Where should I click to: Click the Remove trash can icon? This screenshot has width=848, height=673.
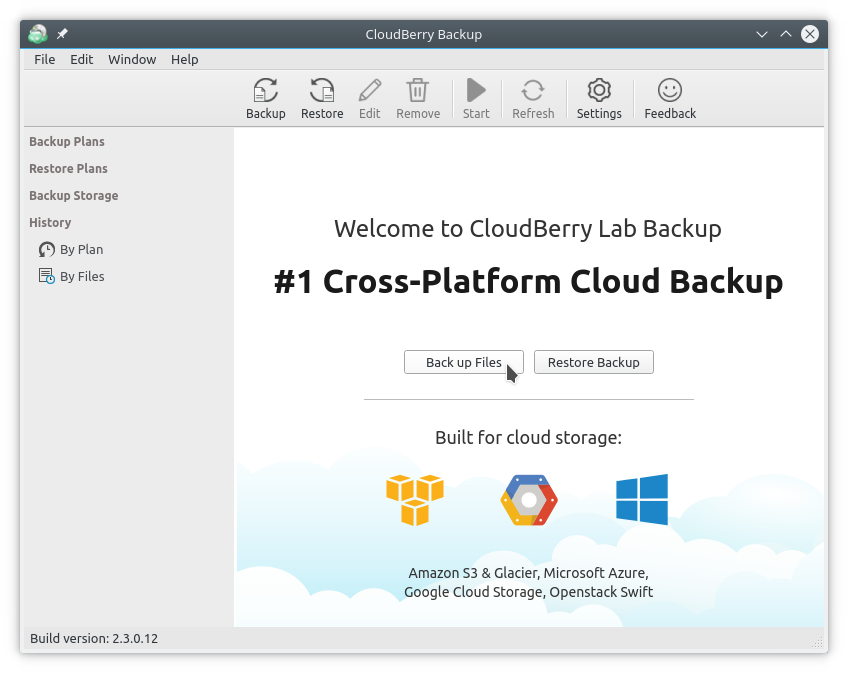coord(418,90)
